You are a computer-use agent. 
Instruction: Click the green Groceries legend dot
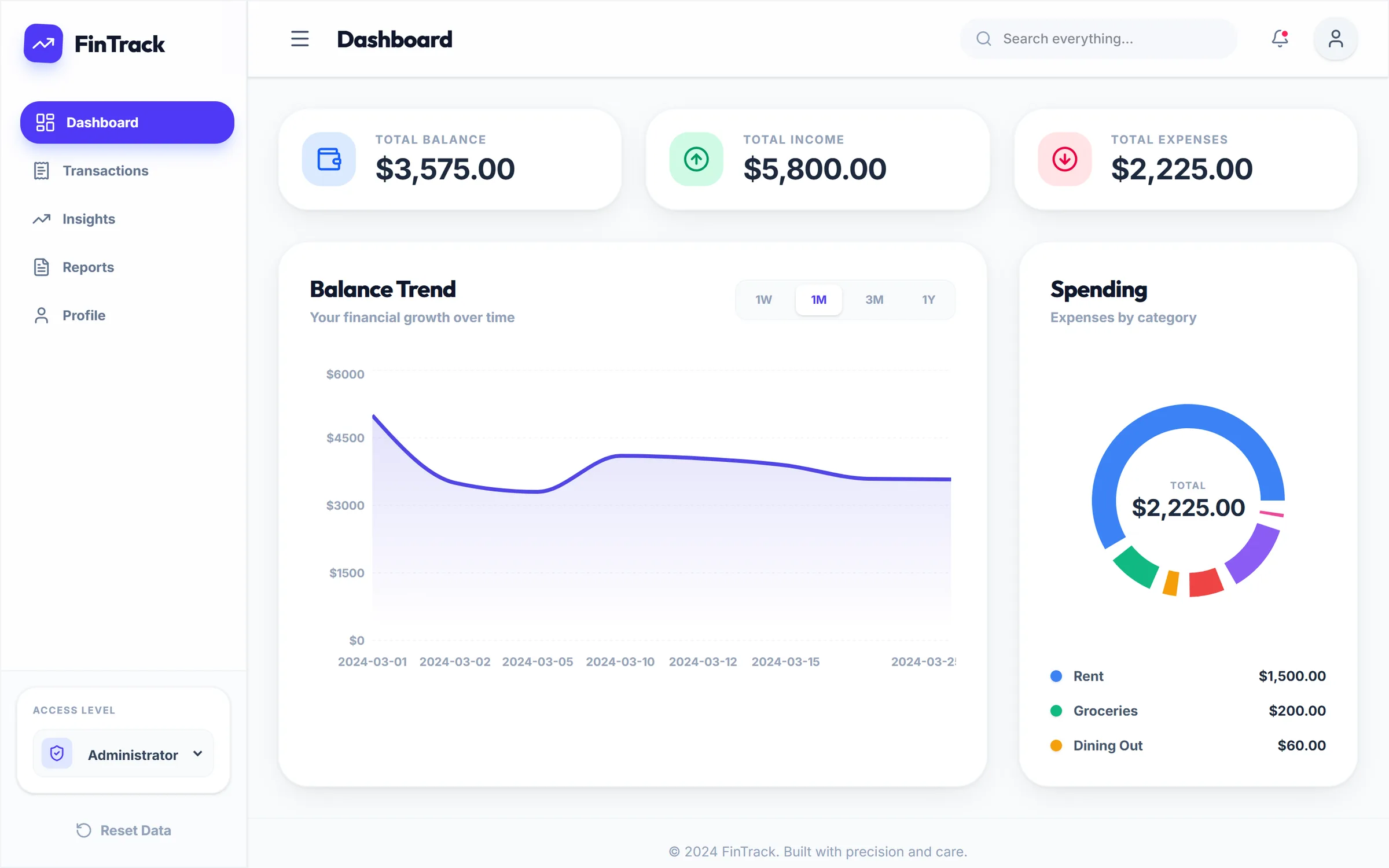(x=1056, y=711)
